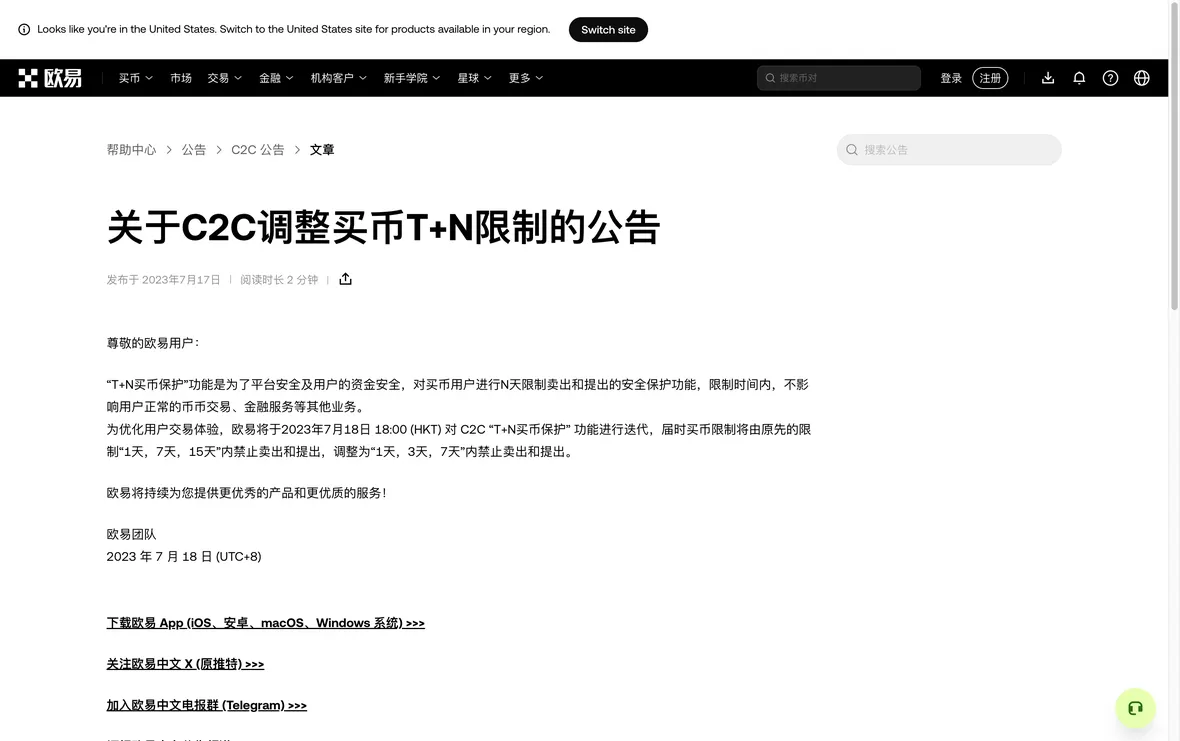Expand the 新手学院 dropdown menu
This screenshot has height=741, width=1180.
coord(412,78)
